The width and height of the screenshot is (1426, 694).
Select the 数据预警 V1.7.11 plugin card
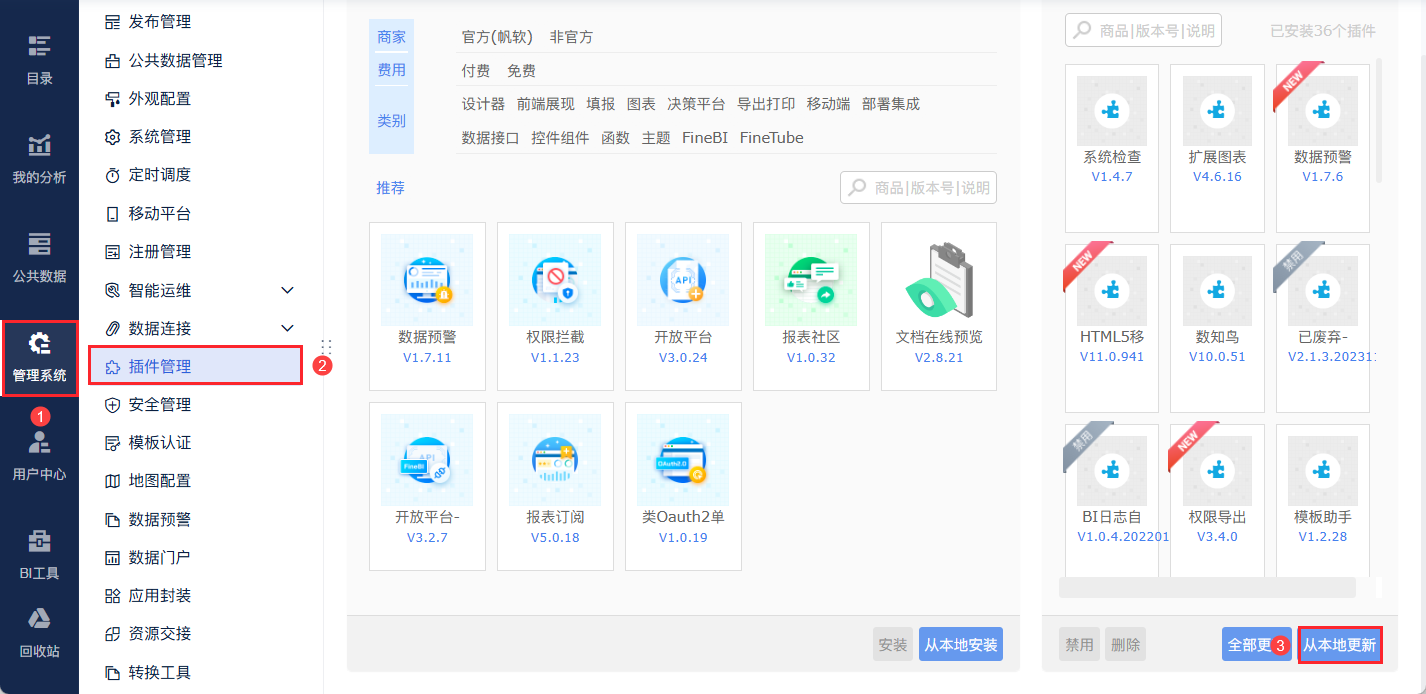pos(427,306)
